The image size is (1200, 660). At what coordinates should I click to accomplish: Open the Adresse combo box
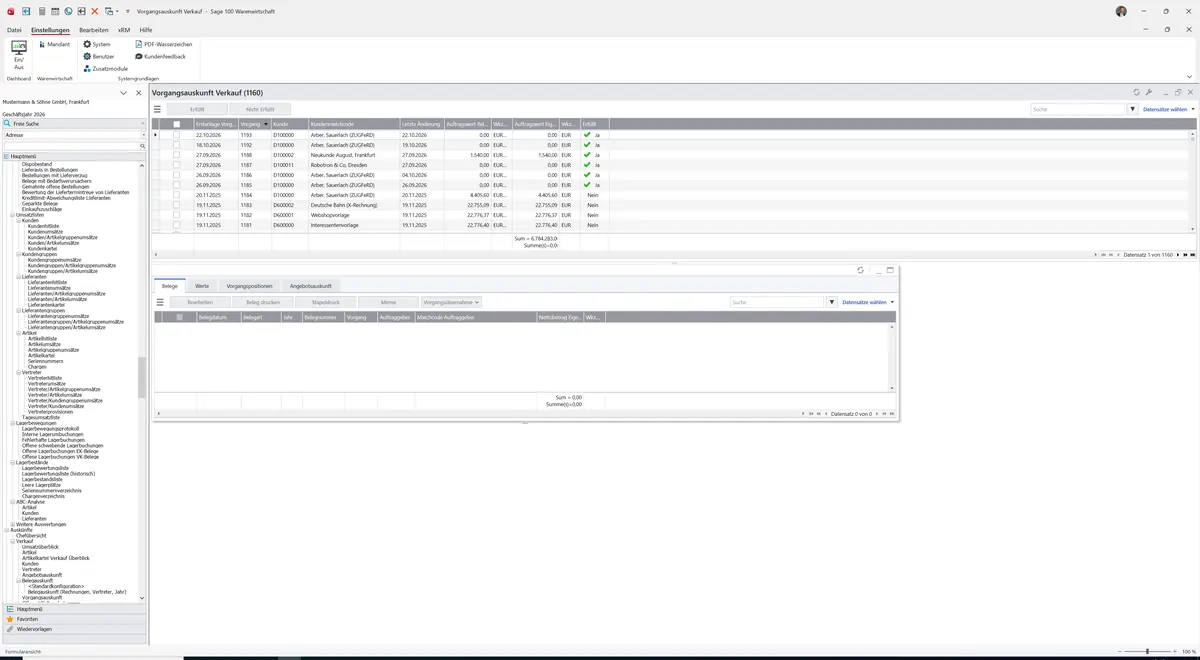pyautogui.click(x=74, y=135)
